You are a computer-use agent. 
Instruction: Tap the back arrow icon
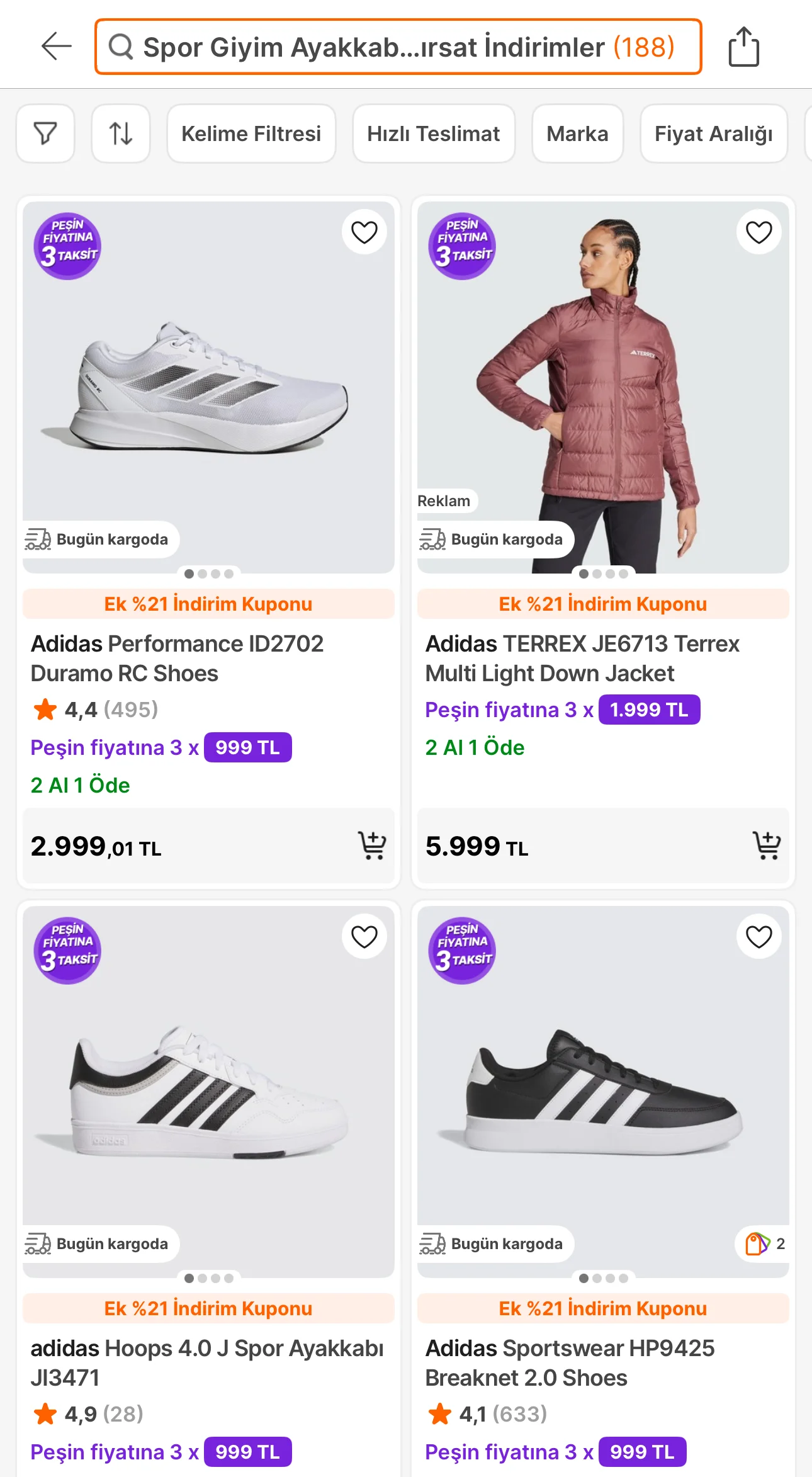click(x=56, y=47)
